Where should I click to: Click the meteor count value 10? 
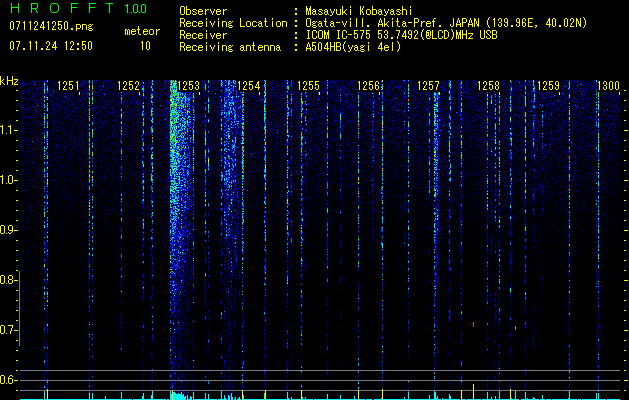pos(145,46)
